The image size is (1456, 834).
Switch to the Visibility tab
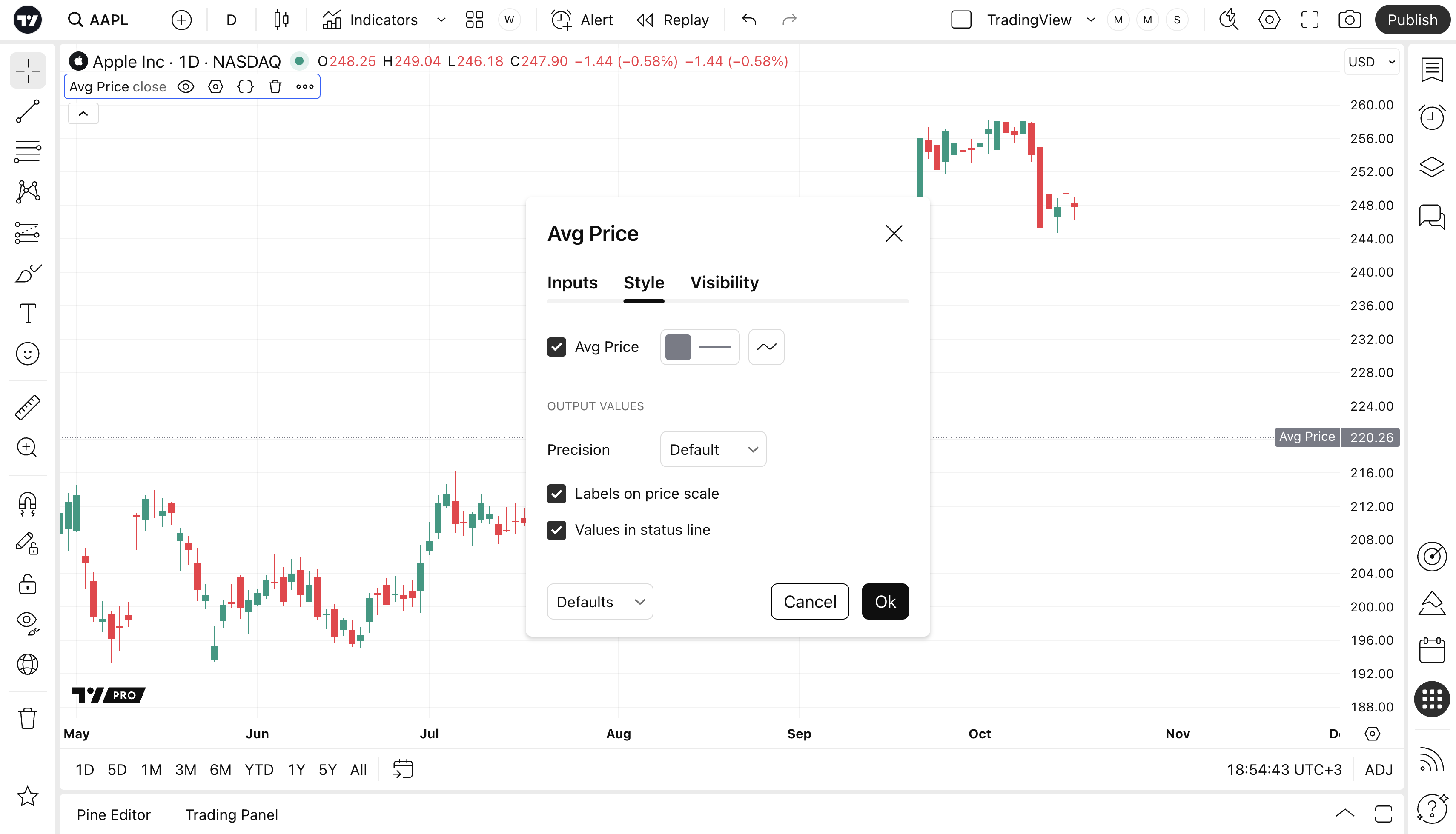pyautogui.click(x=724, y=283)
